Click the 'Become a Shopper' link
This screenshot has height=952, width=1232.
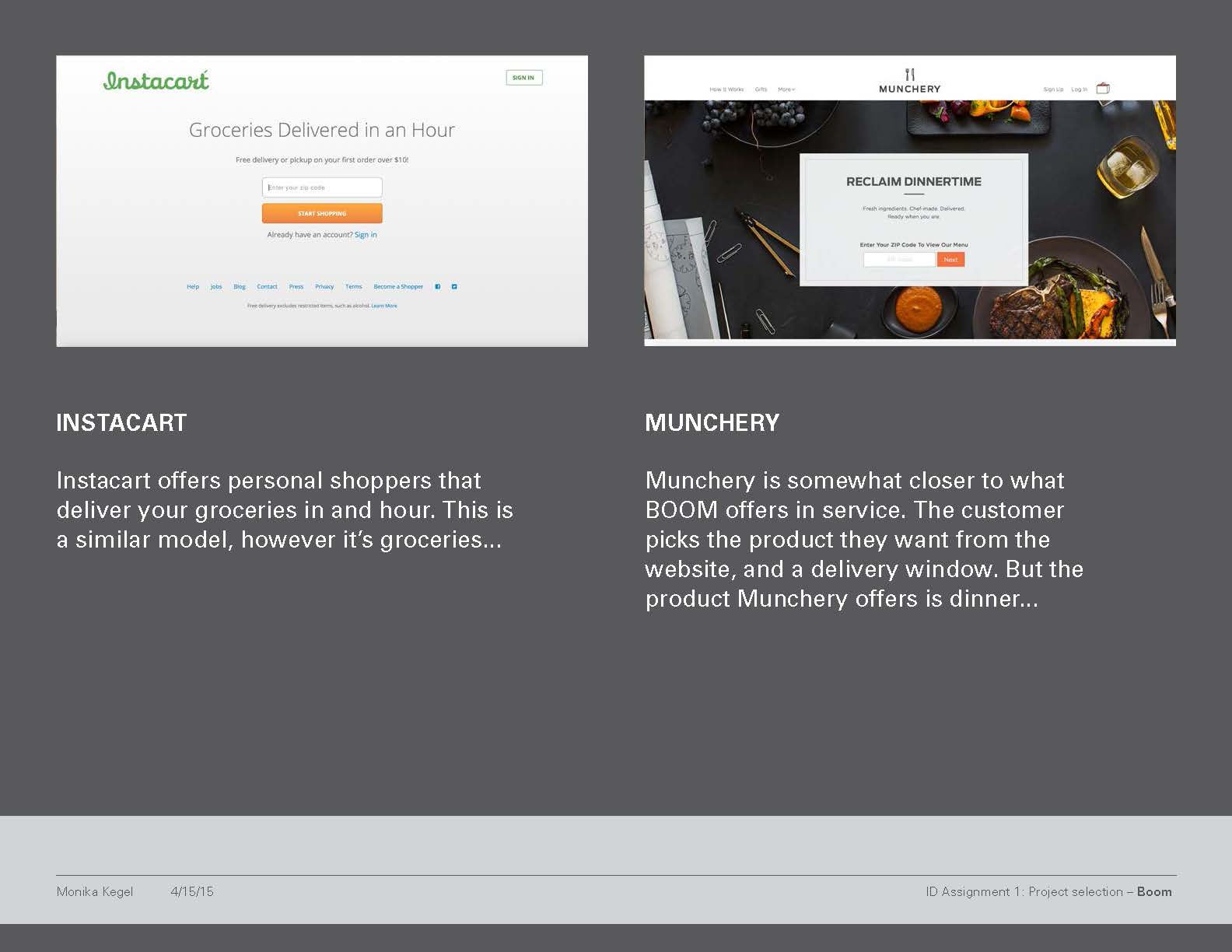[x=398, y=287]
